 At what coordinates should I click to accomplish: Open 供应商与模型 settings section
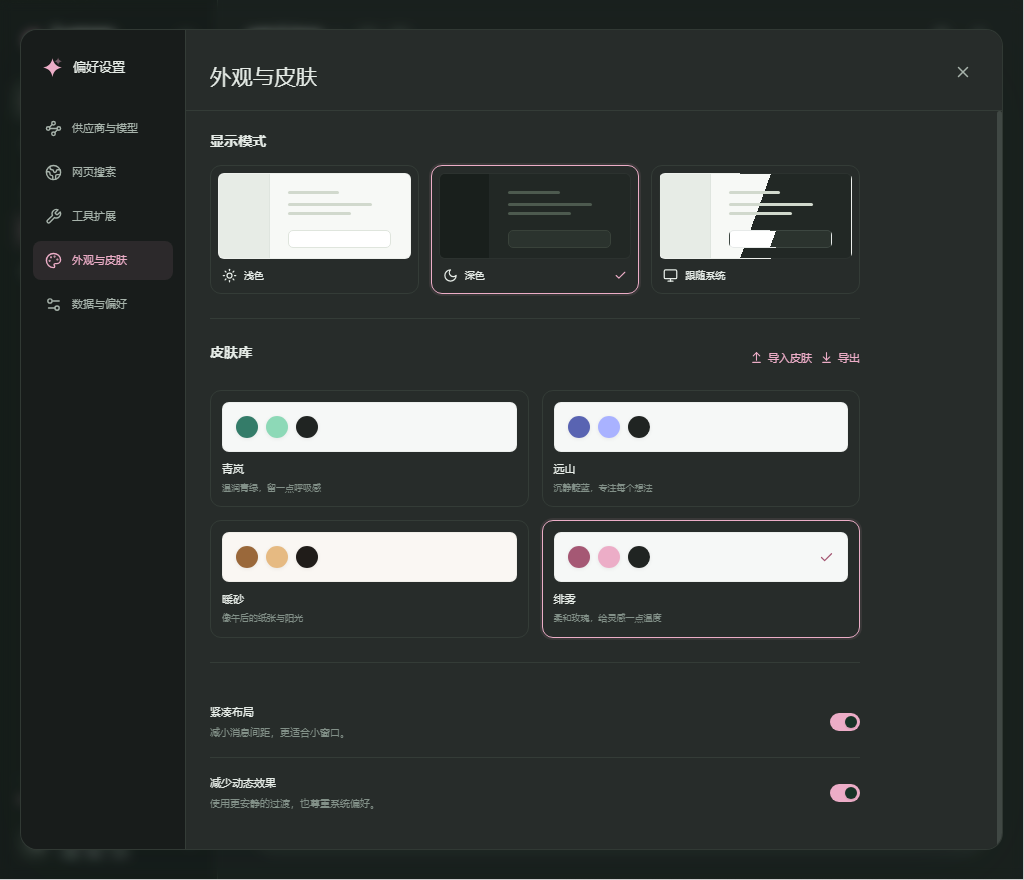tap(103, 128)
